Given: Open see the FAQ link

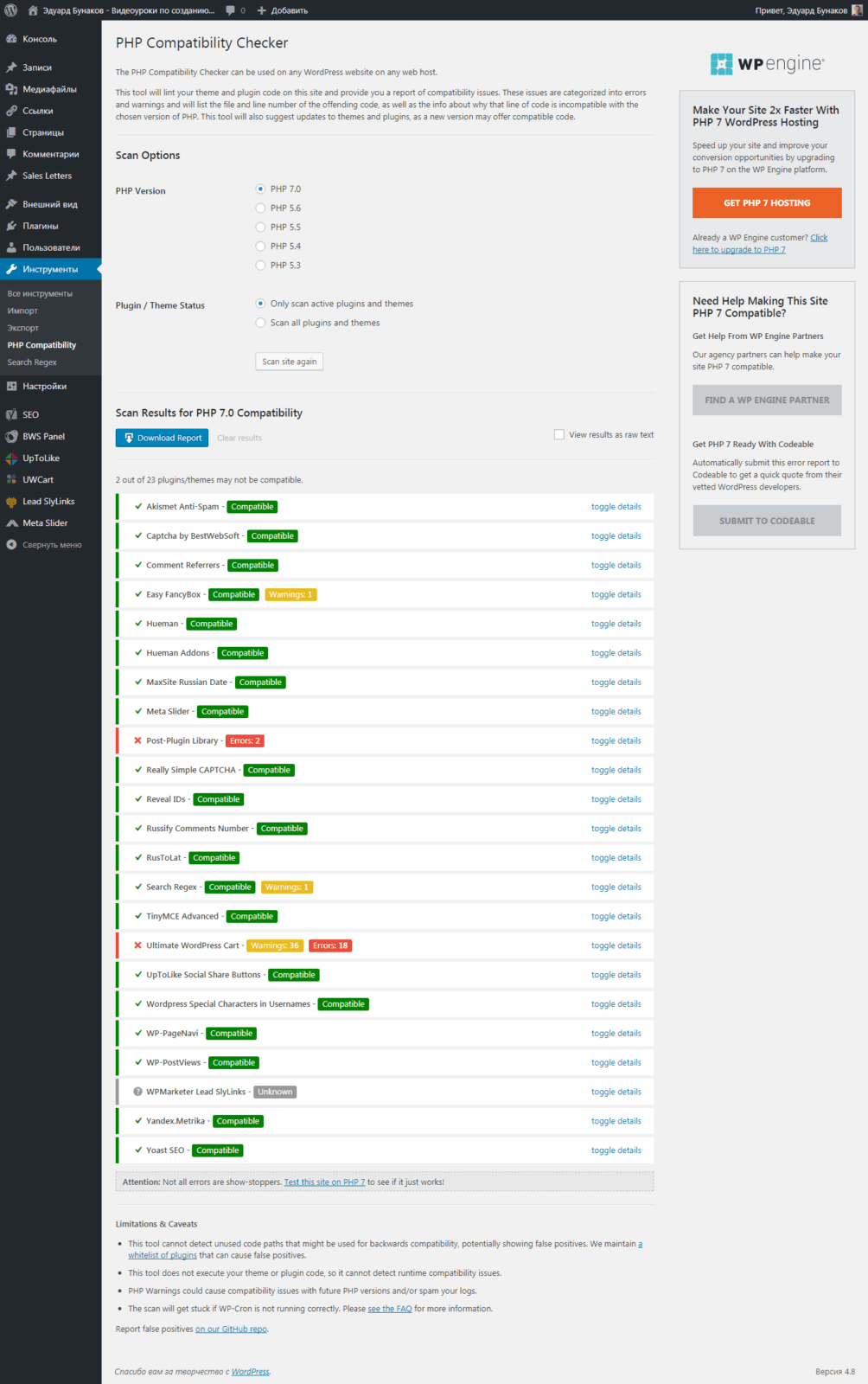Looking at the screenshot, I should (x=390, y=1309).
